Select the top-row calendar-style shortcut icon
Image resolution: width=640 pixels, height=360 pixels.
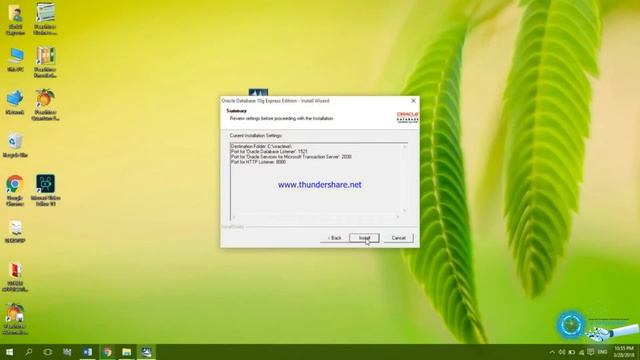point(45,19)
